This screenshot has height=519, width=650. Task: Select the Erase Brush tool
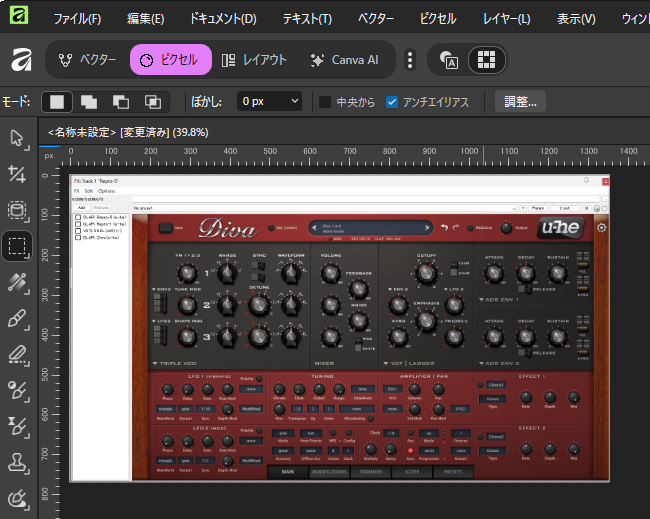(17, 353)
